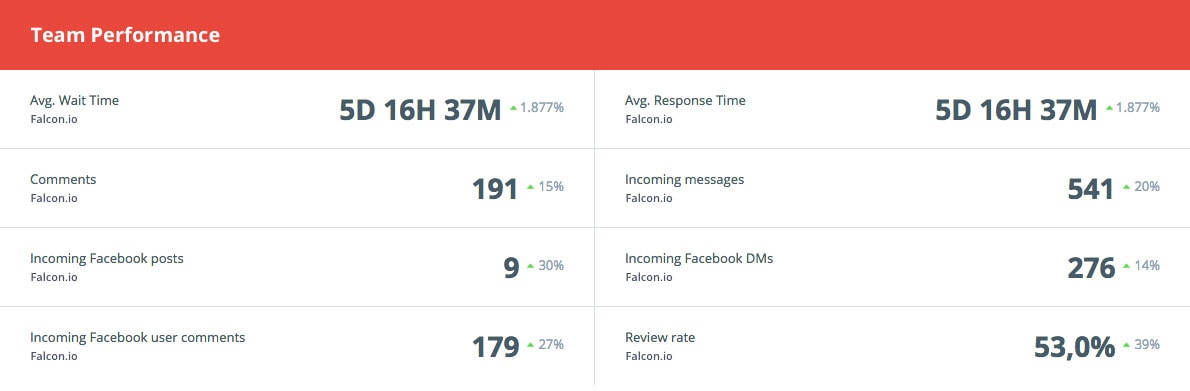The image size is (1190, 391).
Task: Open the Avg. Wait Time metric label
Action: pos(74,100)
